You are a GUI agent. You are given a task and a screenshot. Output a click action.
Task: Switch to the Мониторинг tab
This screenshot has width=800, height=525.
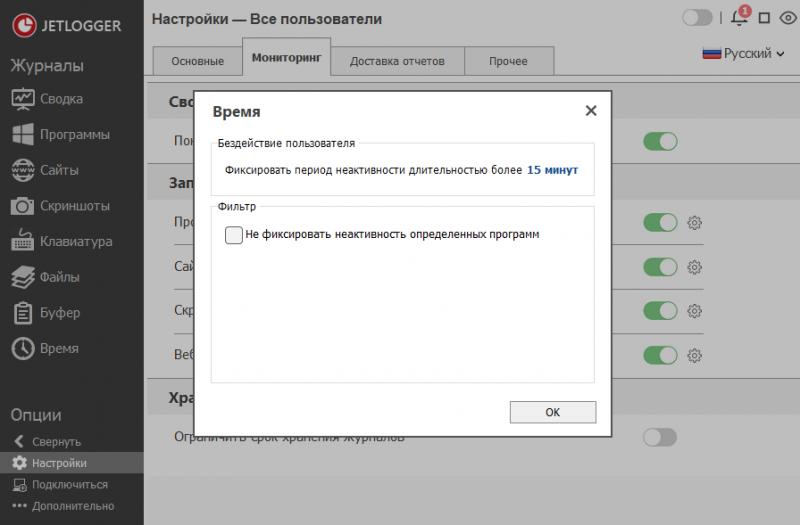pyautogui.click(x=287, y=57)
